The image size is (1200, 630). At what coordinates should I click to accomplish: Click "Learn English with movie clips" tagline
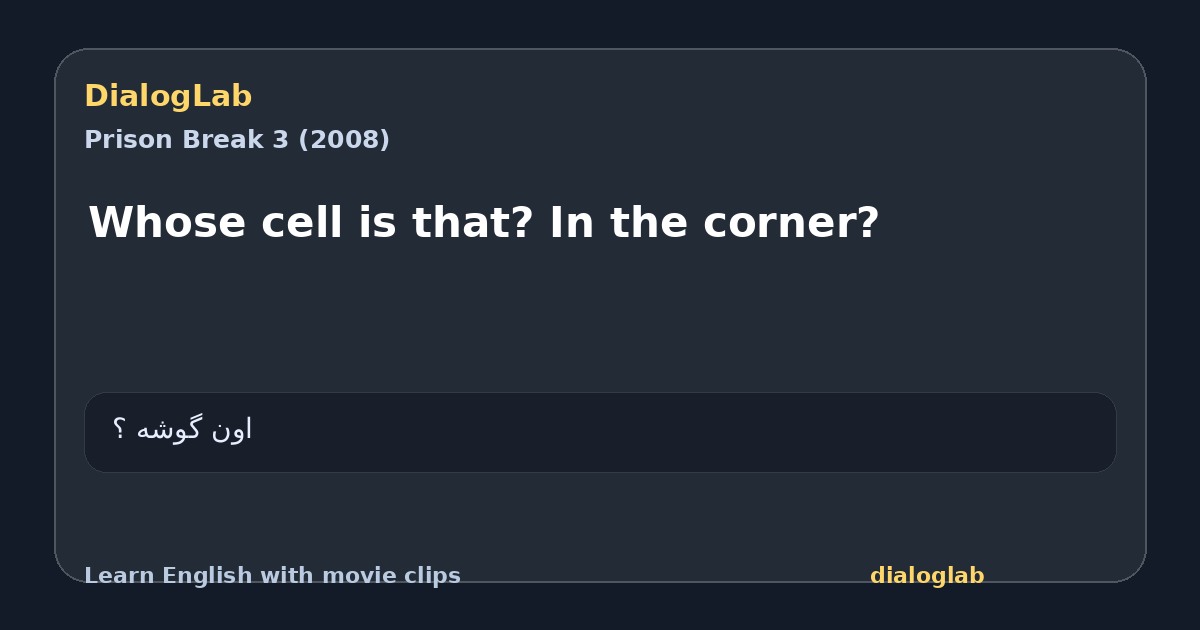(272, 576)
